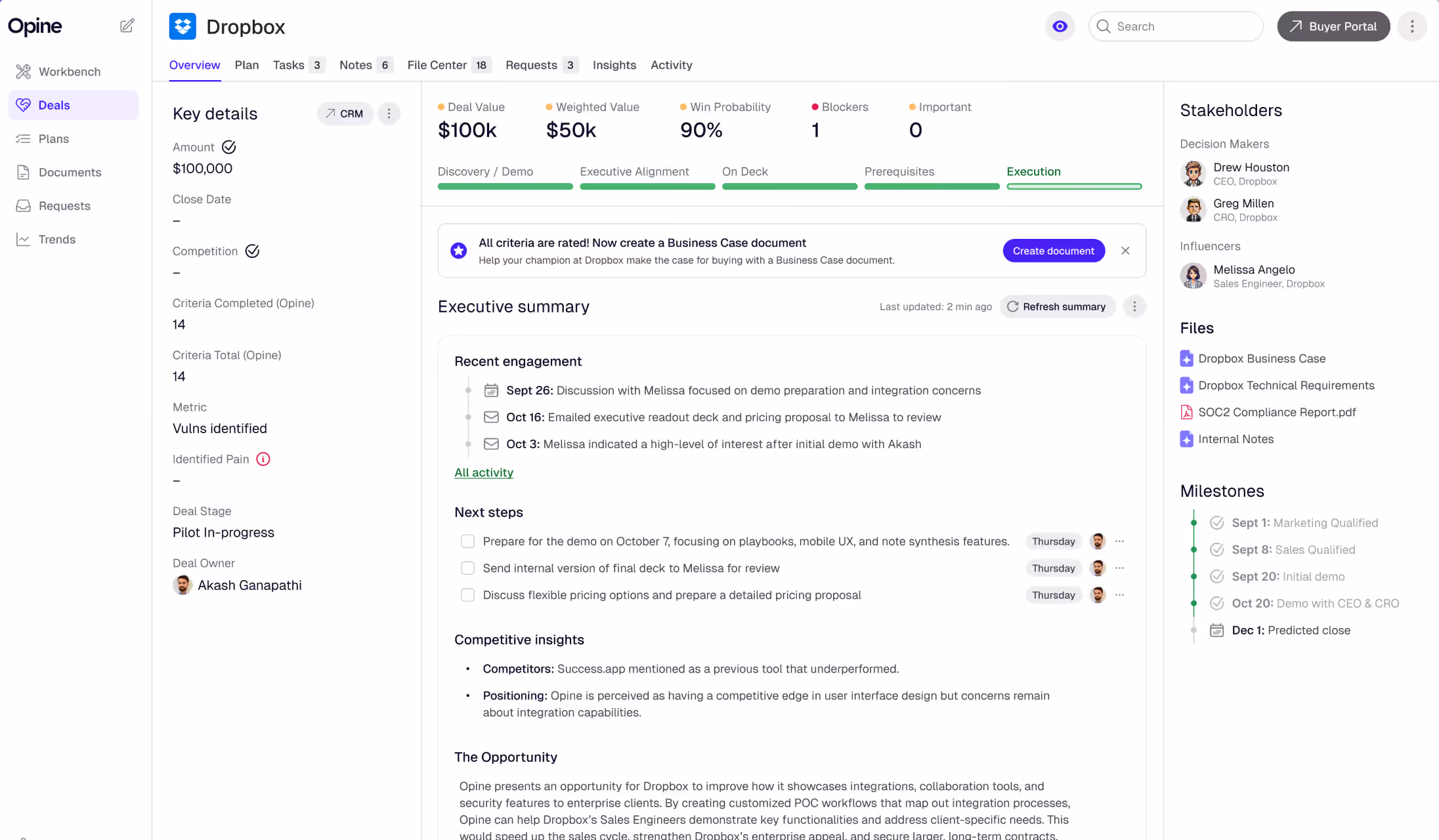Select the On Deck stage label
This screenshot has height=840, width=1439.
pyautogui.click(x=745, y=171)
